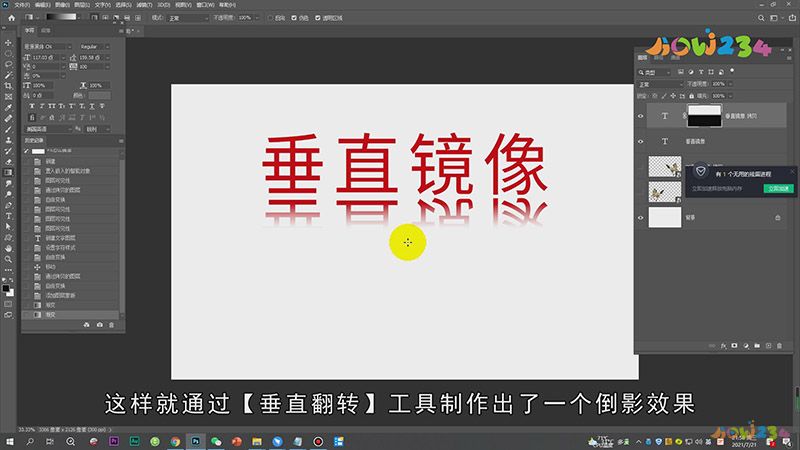
Task: Toggle the 透明区域 transparency checkbox
Action: click(x=318, y=18)
